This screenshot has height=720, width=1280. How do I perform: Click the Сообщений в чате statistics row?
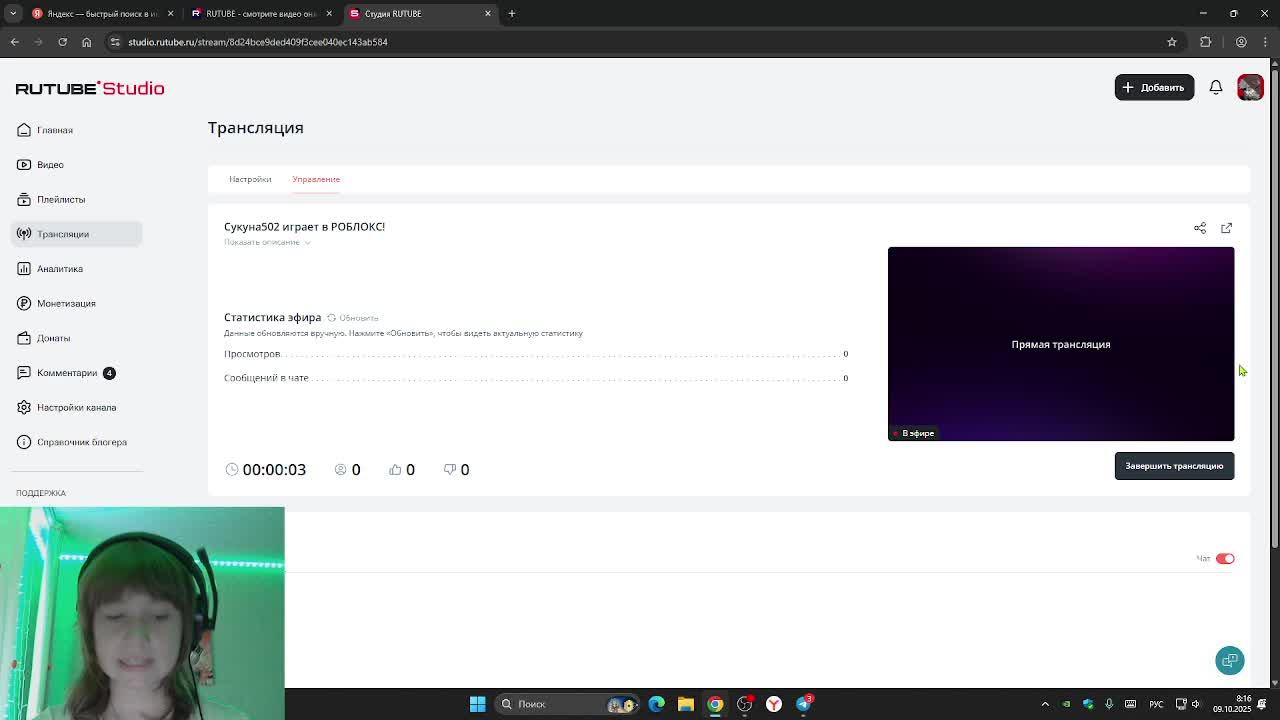536,378
